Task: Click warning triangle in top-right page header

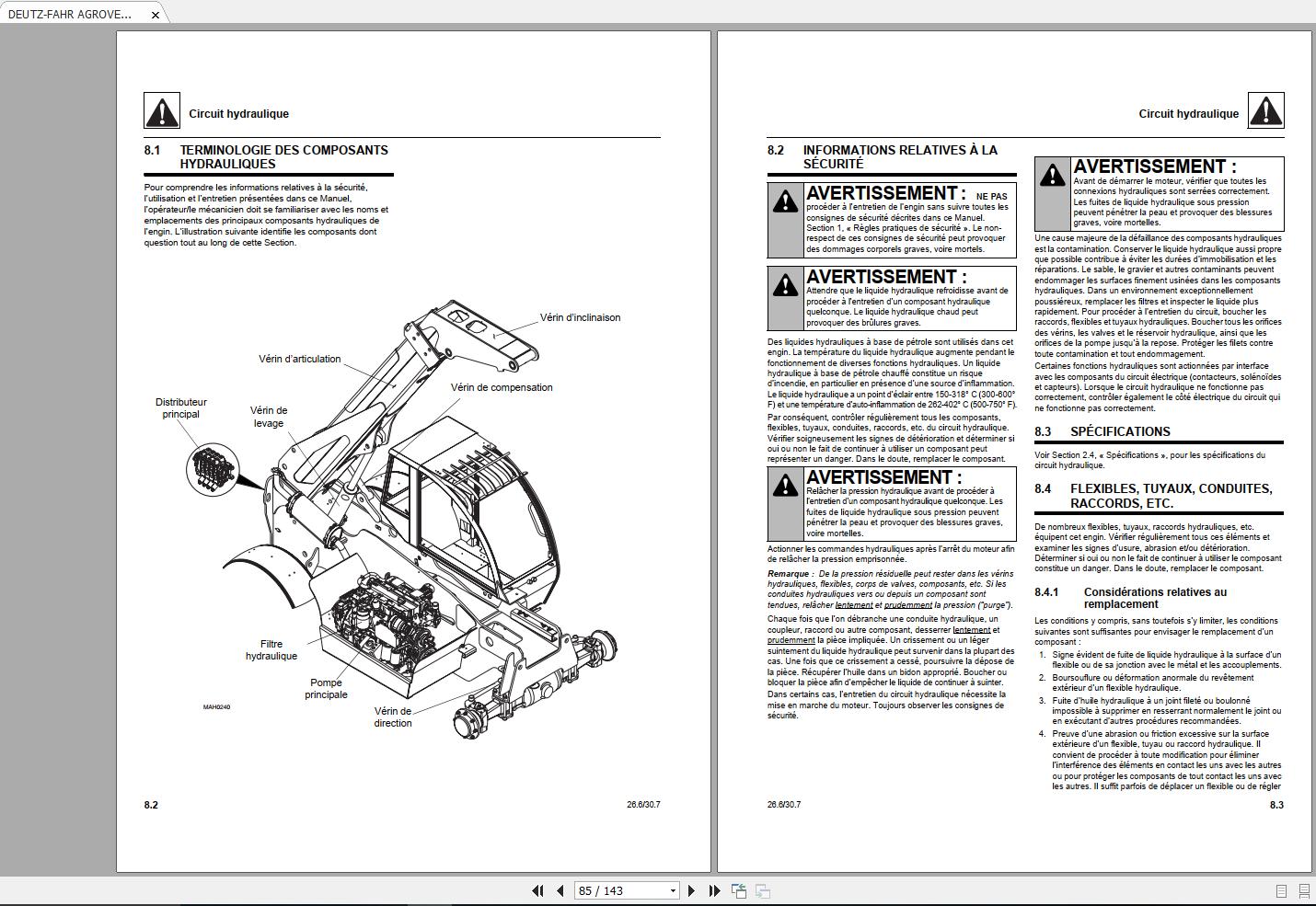Action: (1265, 111)
